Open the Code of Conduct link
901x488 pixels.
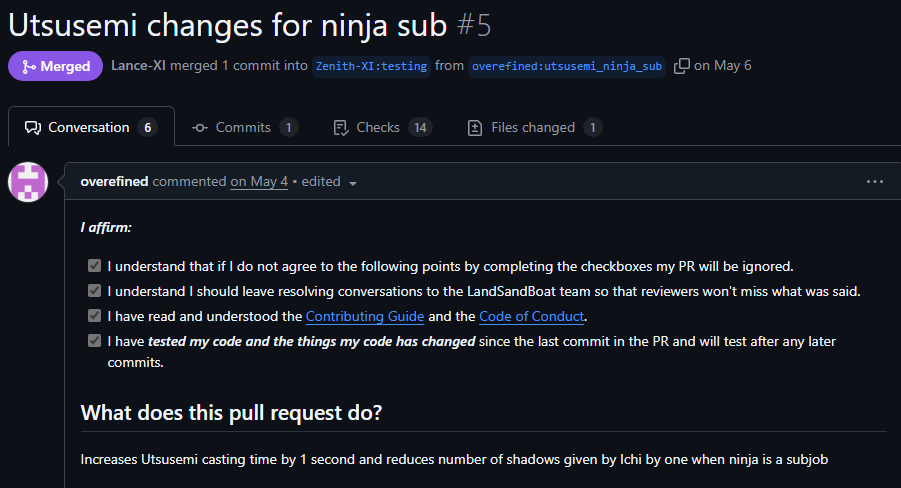531,316
